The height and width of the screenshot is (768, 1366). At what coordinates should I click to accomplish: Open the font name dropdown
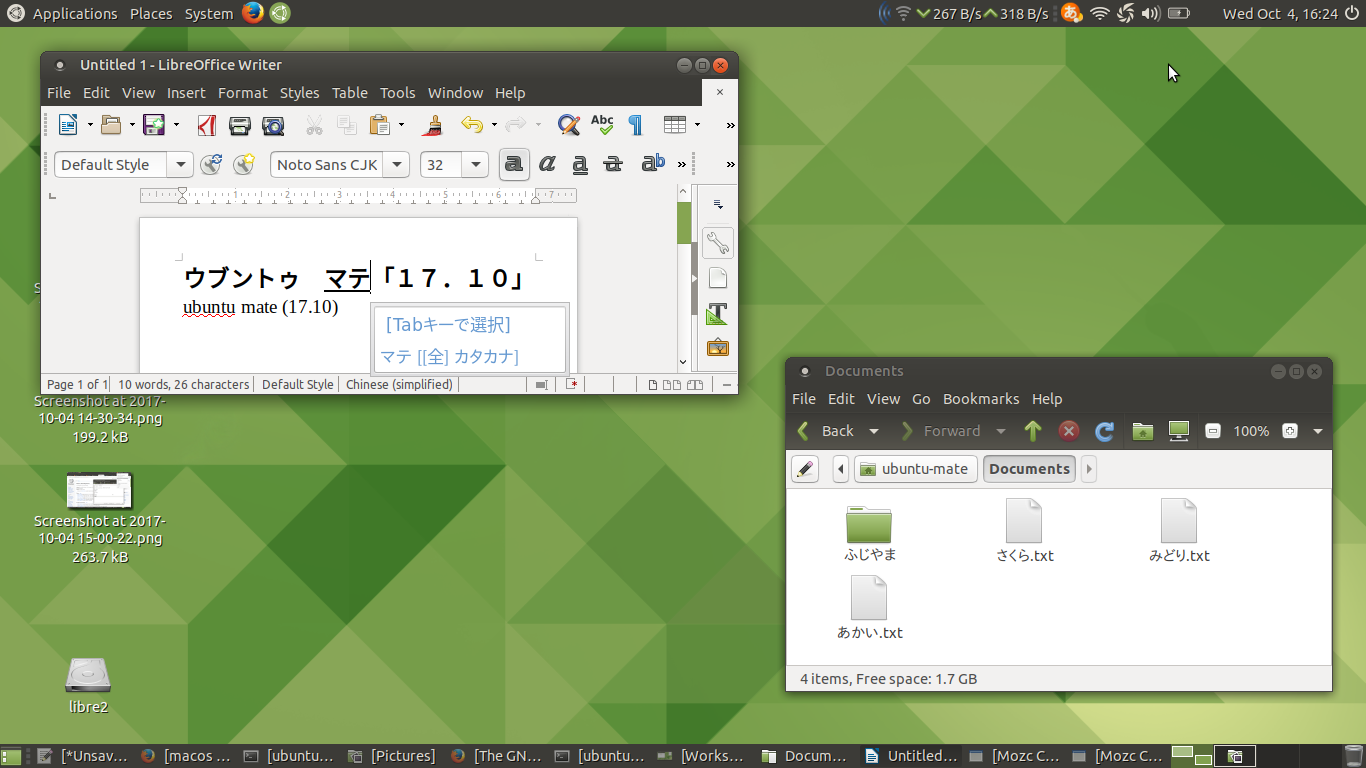click(x=397, y=165)
